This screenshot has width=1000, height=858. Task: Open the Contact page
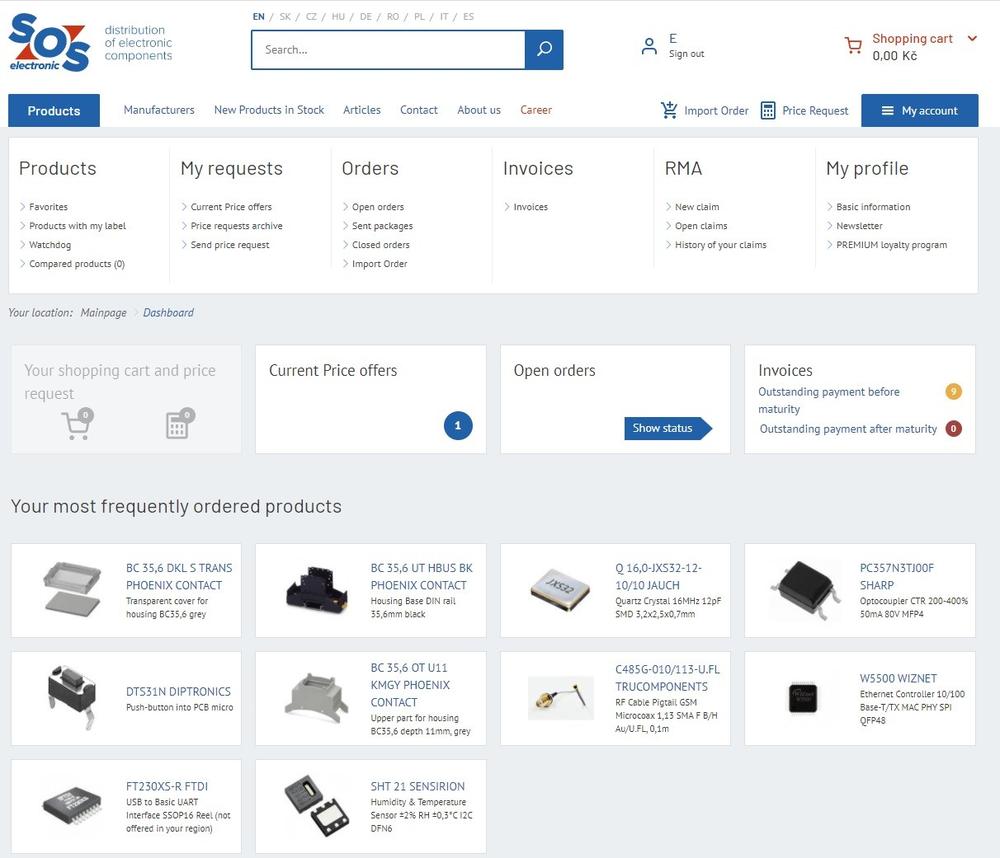click(x=418, y=110)
